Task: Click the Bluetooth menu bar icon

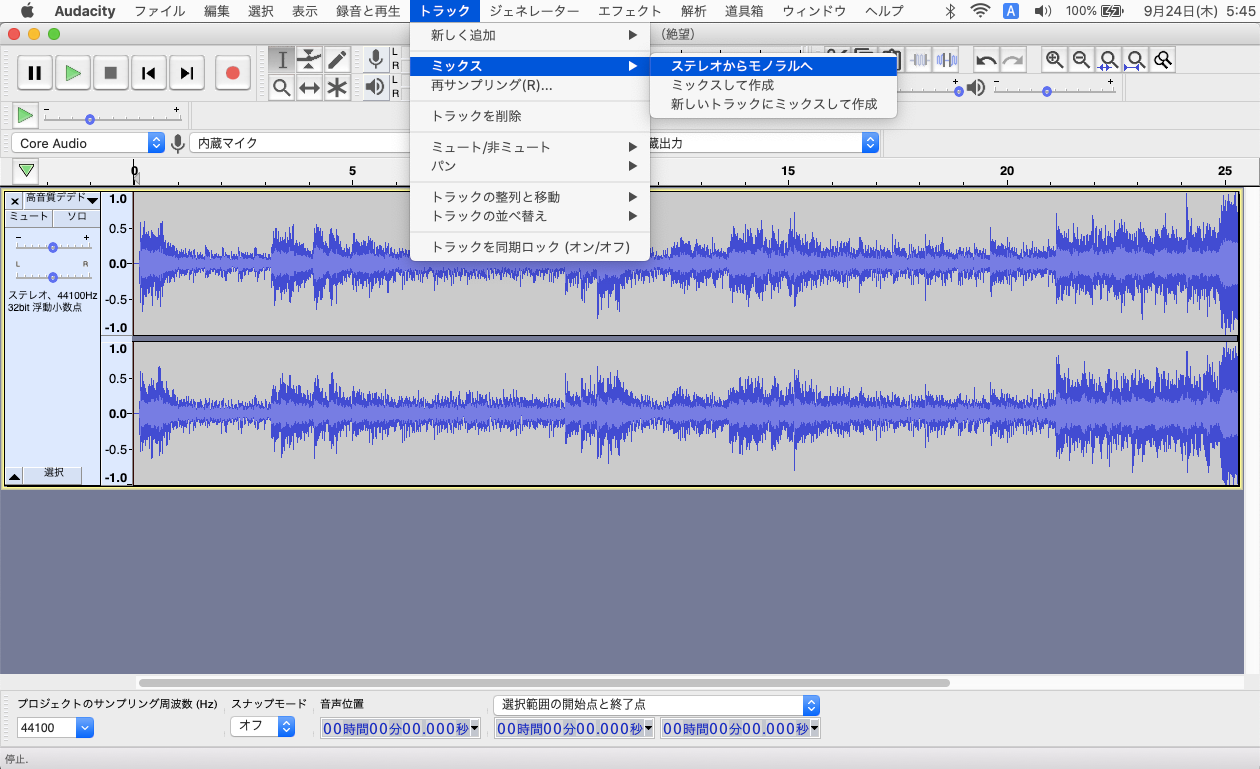Action: point(950,11)
